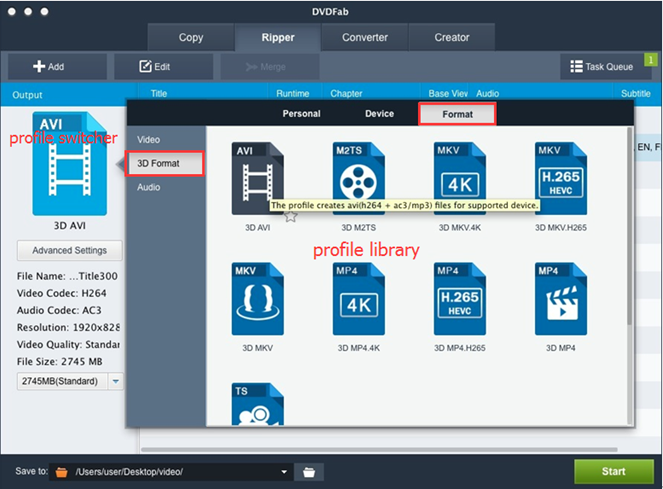The height and width of the screenshot is (489, 663).
Task: Click the Runtime column header
Action: coord(293,93)
